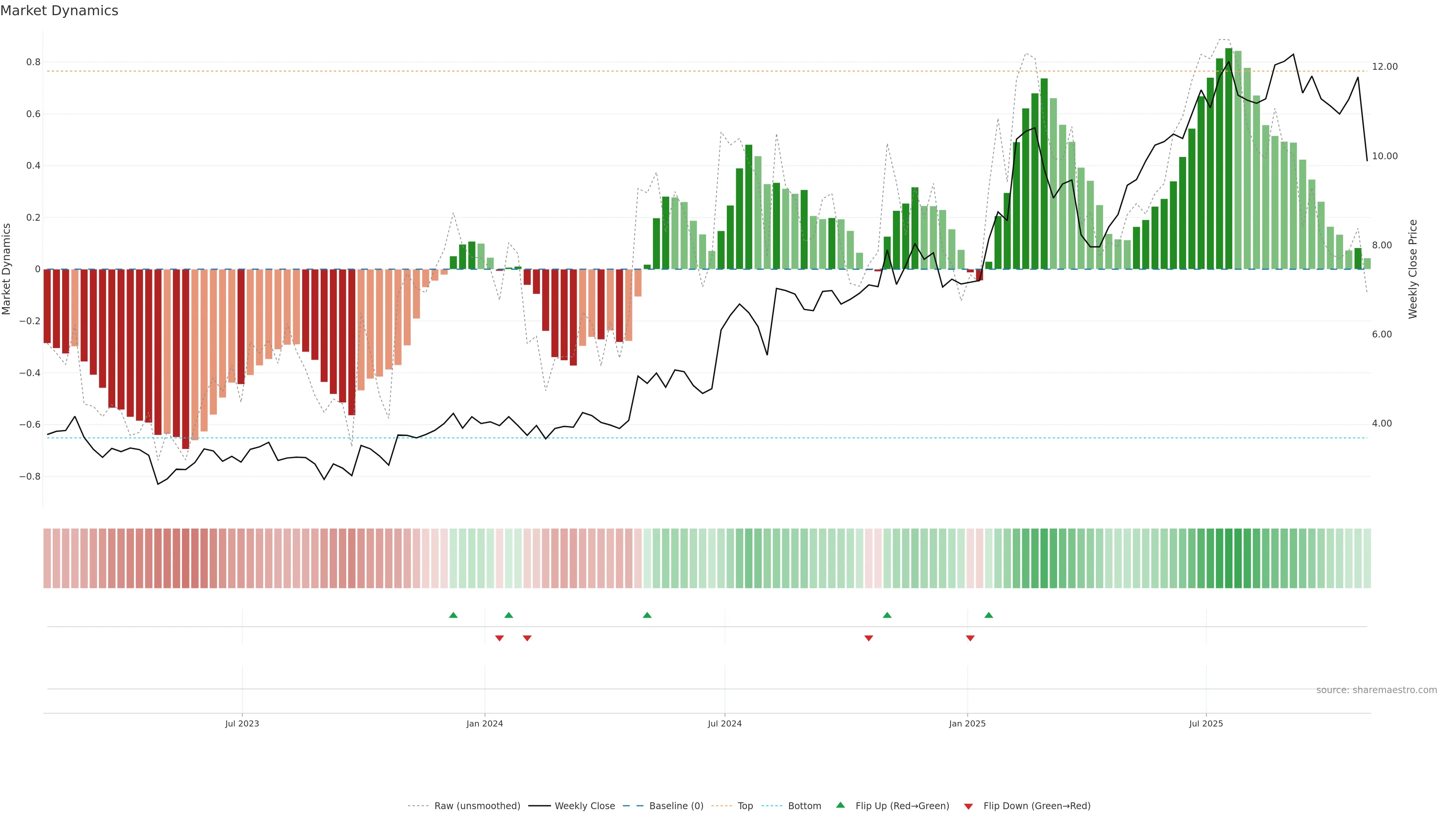The height and width of the screenshot is (819, 1456).
Task: Click the flip-up triangle just after Jan 2024
Action: coord(508,615)
